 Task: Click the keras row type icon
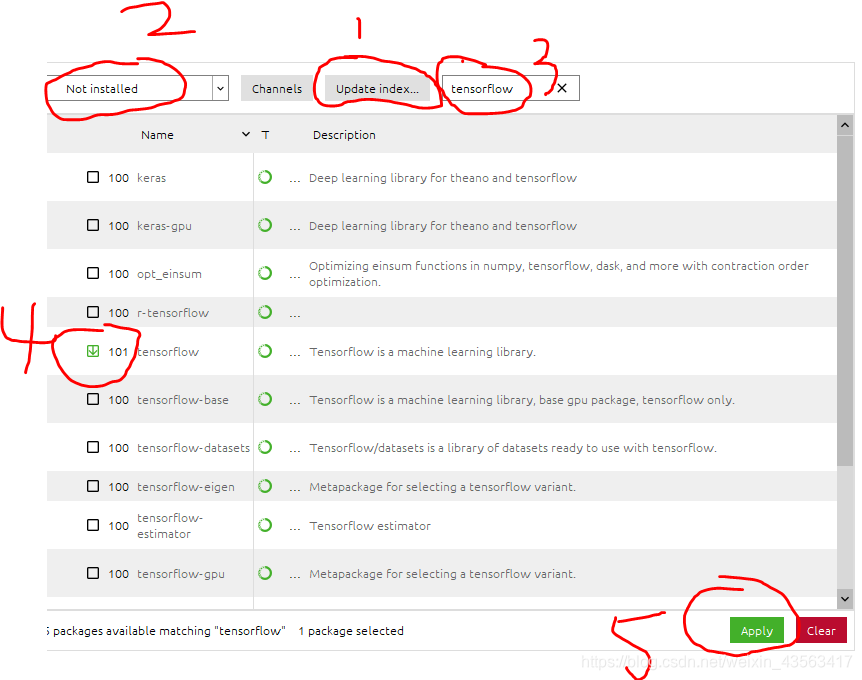tap(265, 177)
